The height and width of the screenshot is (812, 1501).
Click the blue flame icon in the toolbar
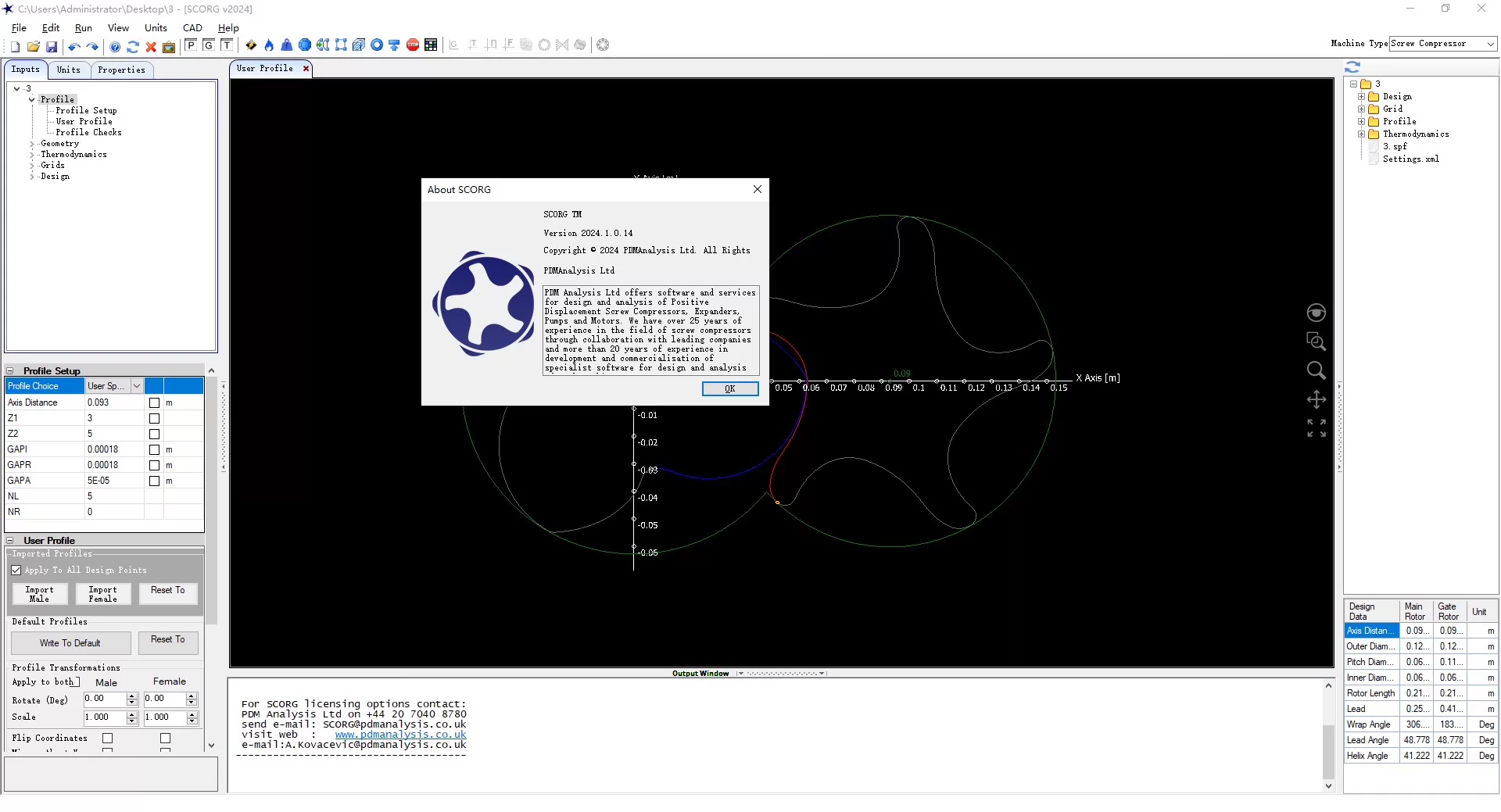[269, 45]
